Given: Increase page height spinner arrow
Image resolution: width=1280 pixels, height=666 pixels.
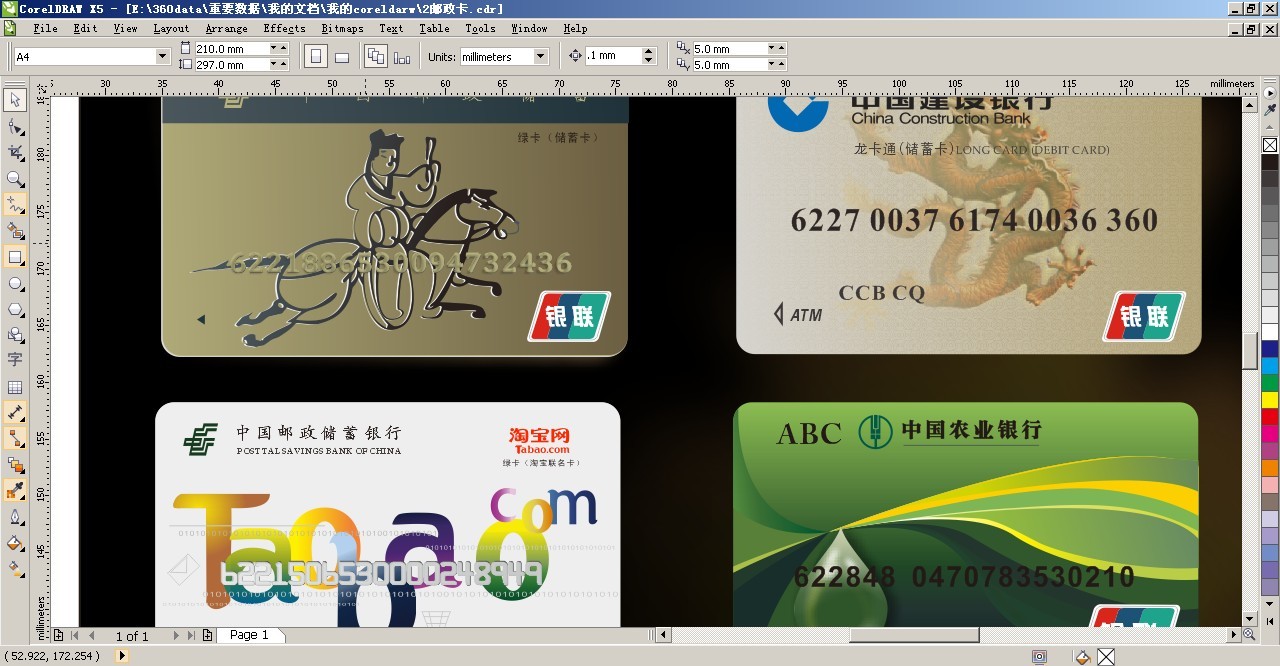Looking at the screenshot, I should (x=282, y=62).
